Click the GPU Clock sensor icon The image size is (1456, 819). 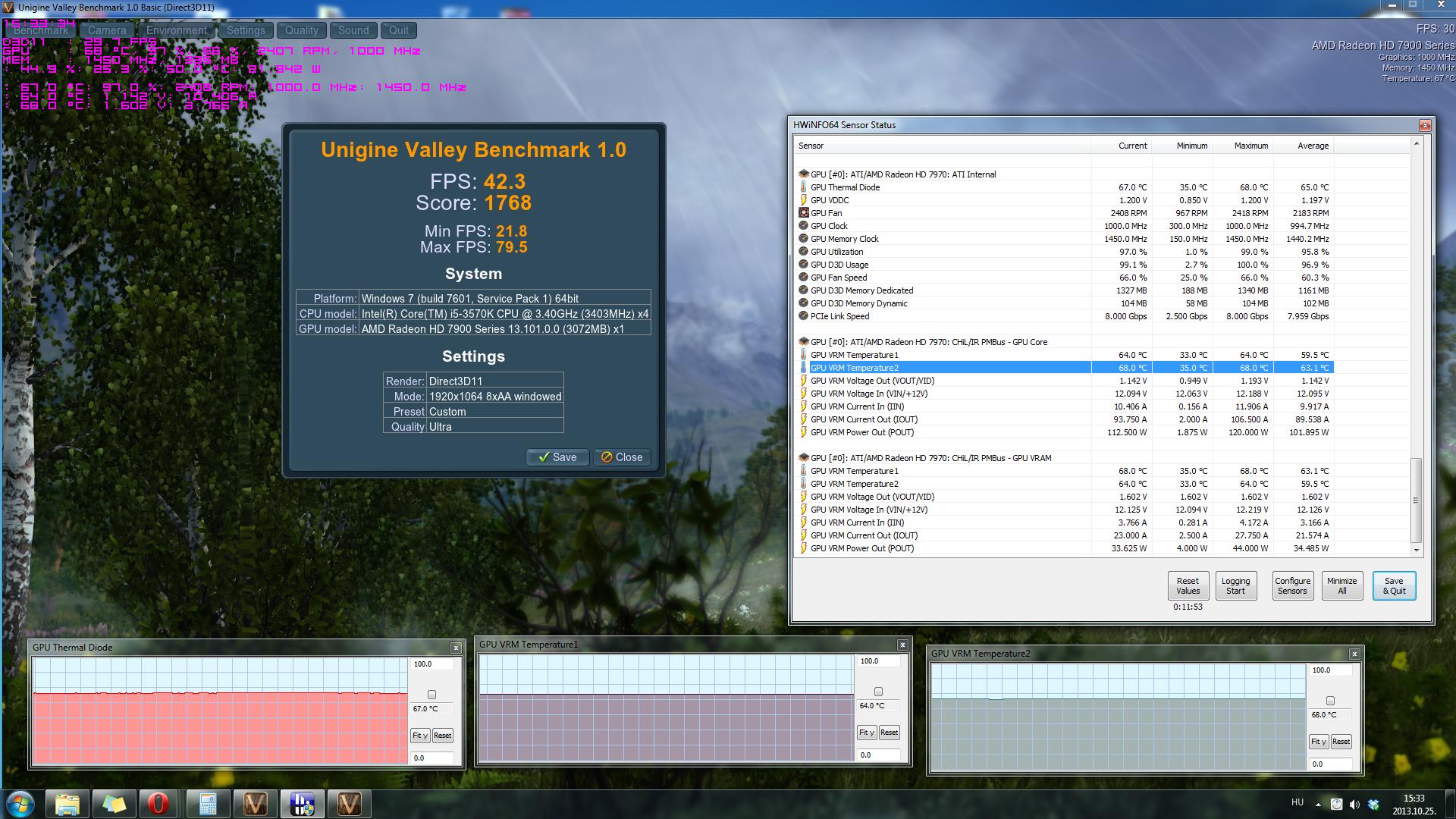(803, 226)
